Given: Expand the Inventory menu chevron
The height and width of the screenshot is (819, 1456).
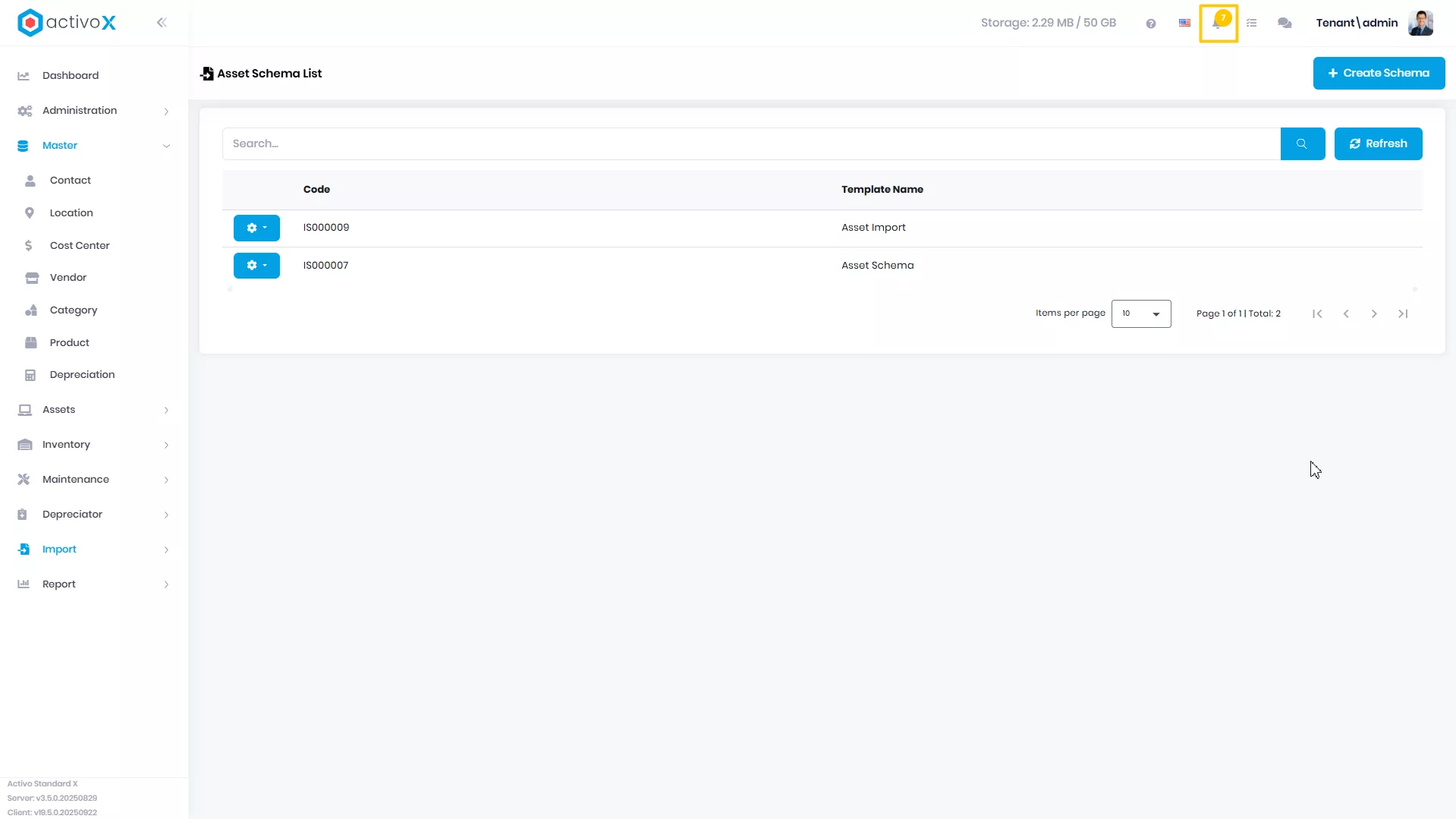Looking at the screenshot, I should tap(166, 446).
